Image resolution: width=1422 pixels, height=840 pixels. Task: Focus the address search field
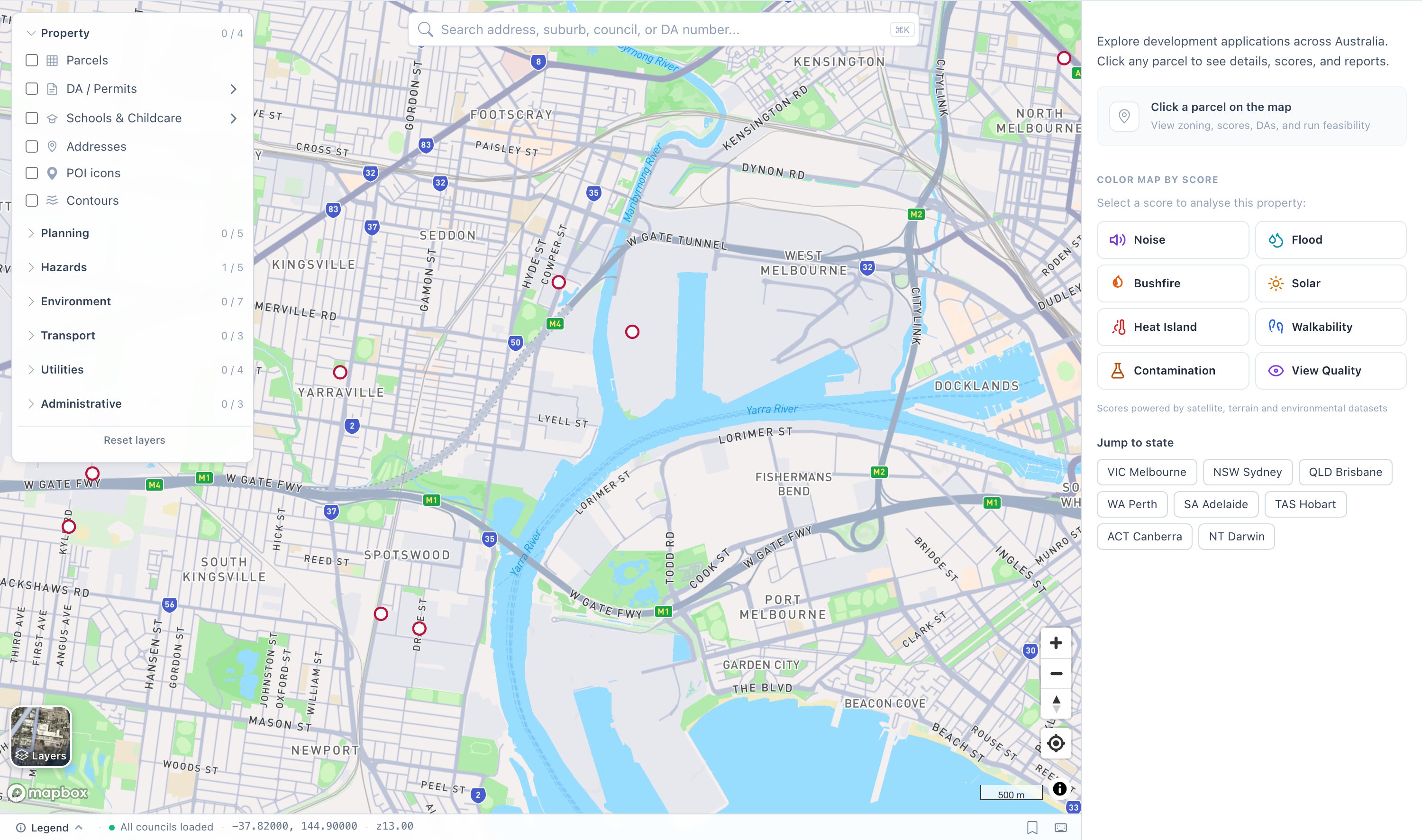click(663, 29)
